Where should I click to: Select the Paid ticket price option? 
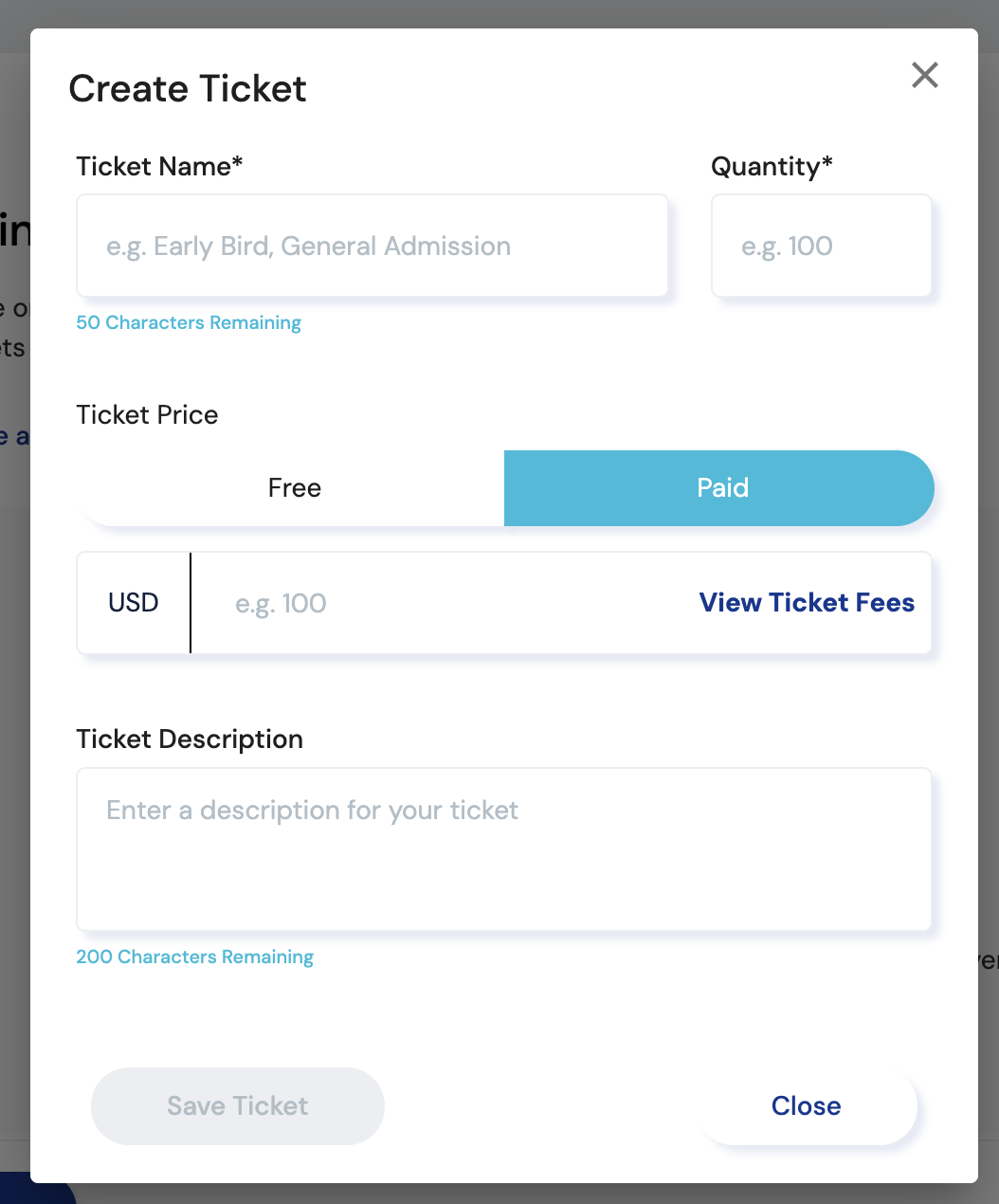(x=720, y=488)
